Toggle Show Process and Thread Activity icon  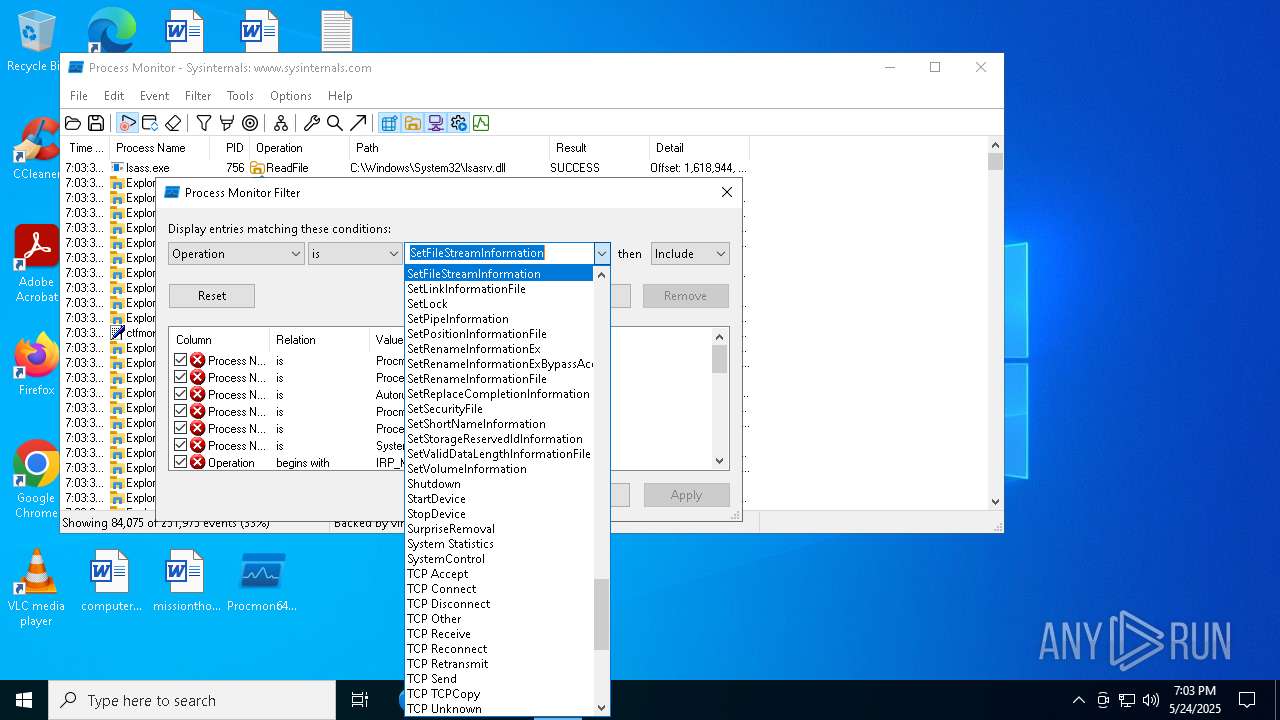(458, 123)
